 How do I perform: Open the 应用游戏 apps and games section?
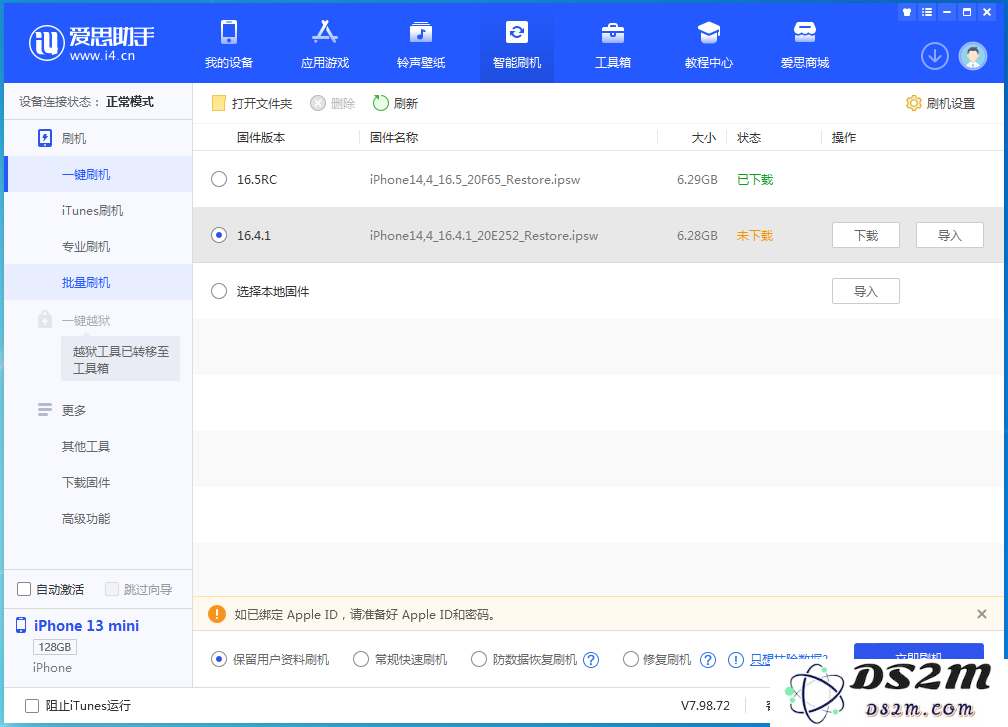click(325, 44)
